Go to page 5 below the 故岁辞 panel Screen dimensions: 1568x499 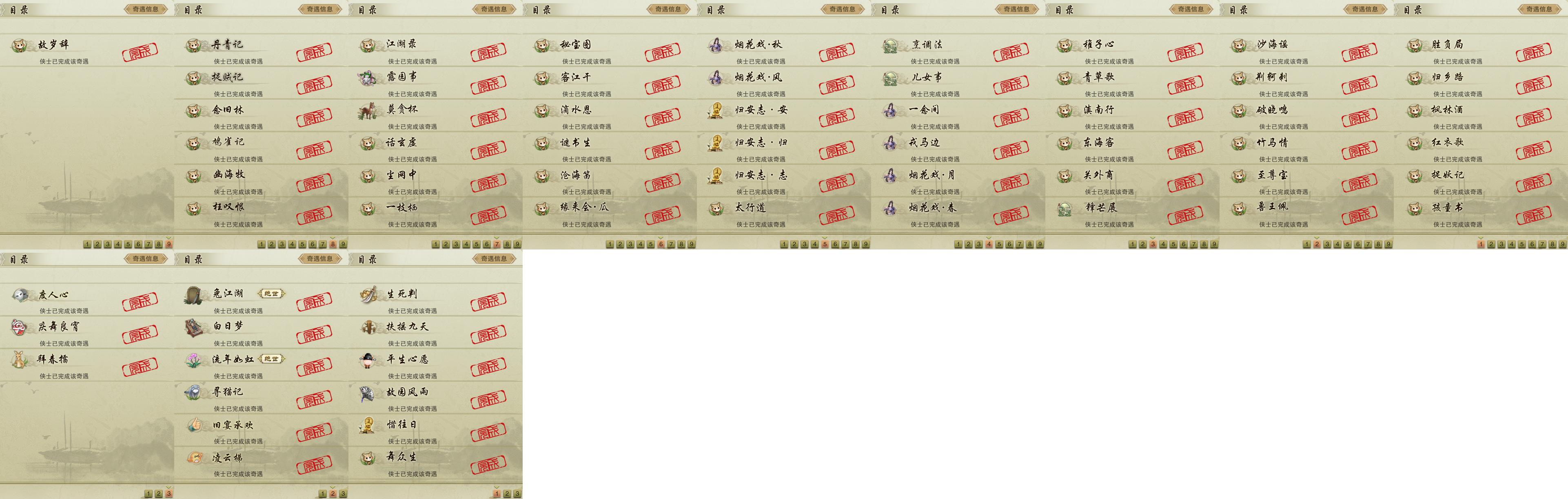[128, 245]
